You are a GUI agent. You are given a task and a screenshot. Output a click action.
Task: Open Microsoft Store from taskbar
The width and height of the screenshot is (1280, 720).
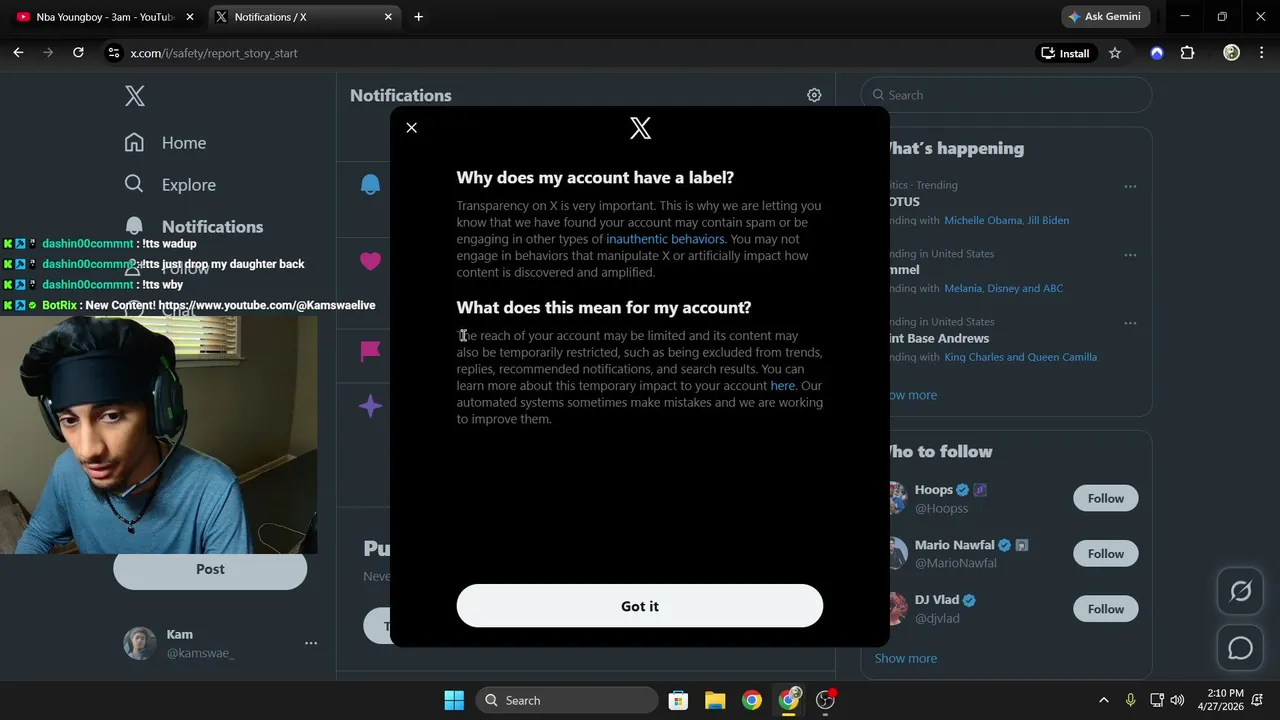(678, 700)
